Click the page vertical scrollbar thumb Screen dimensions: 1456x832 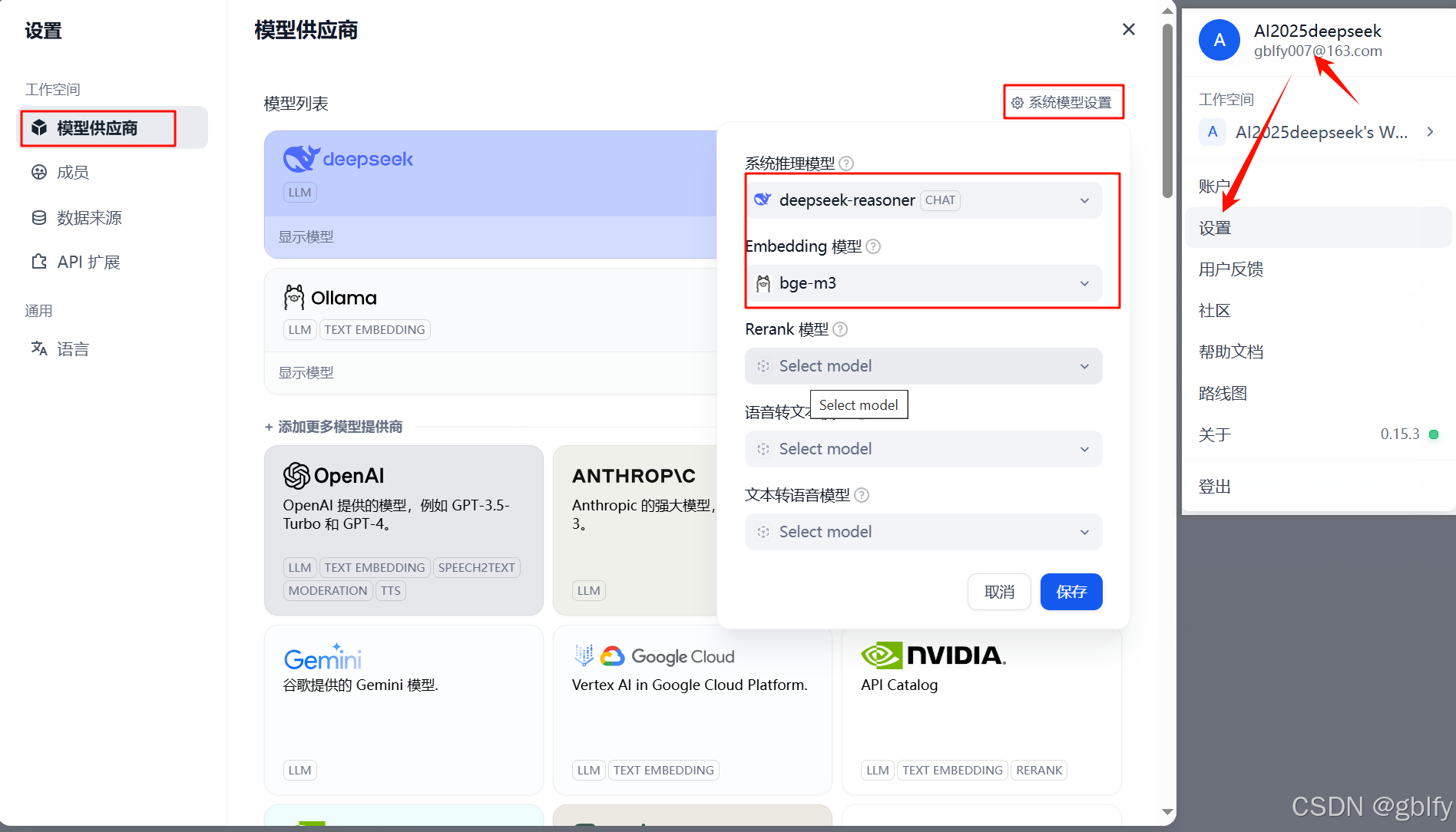(x=1167, y=111)
